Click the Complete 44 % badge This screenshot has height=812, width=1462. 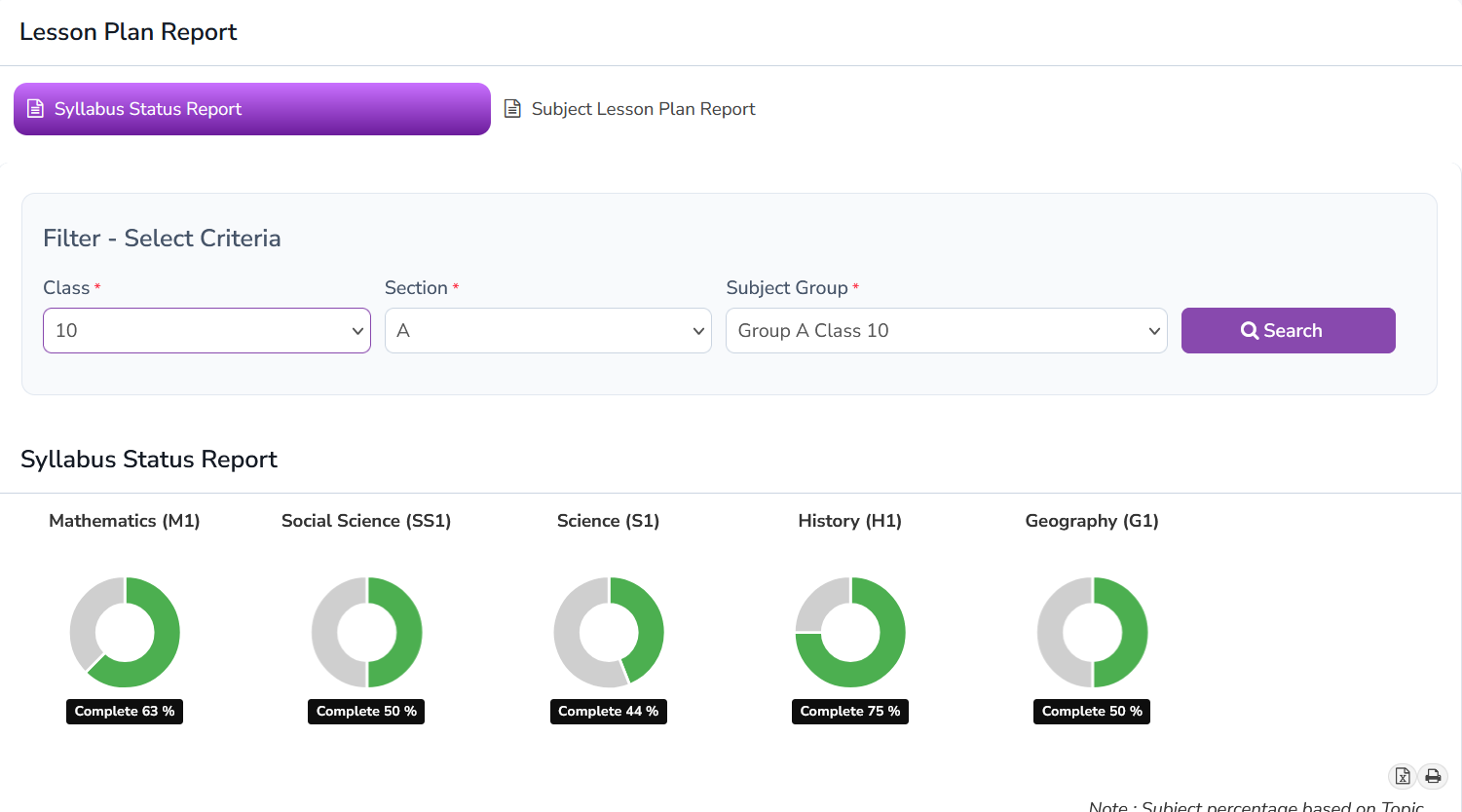608,712
